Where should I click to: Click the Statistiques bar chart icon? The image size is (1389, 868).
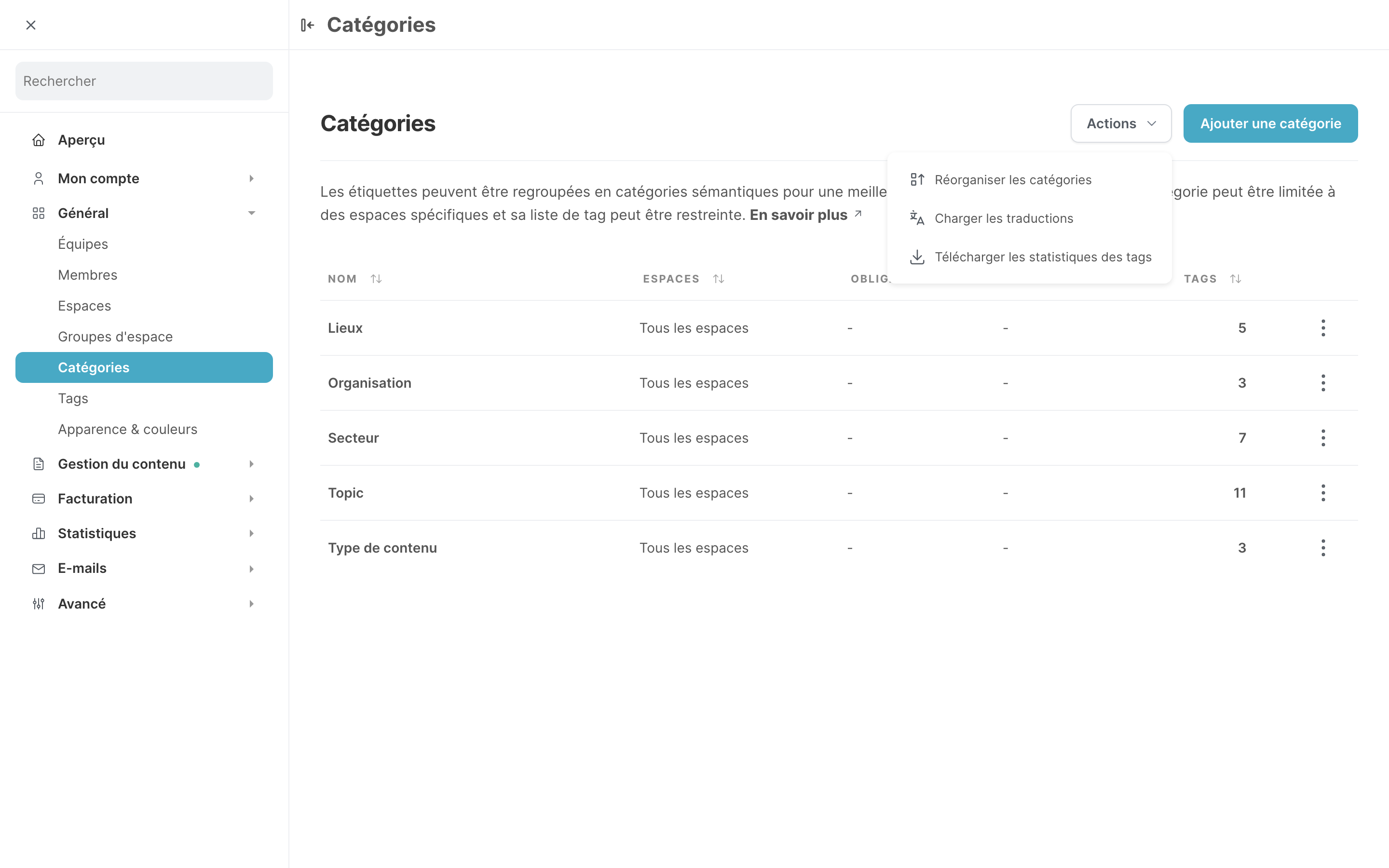pyautogui.click(x=39, y=533)
